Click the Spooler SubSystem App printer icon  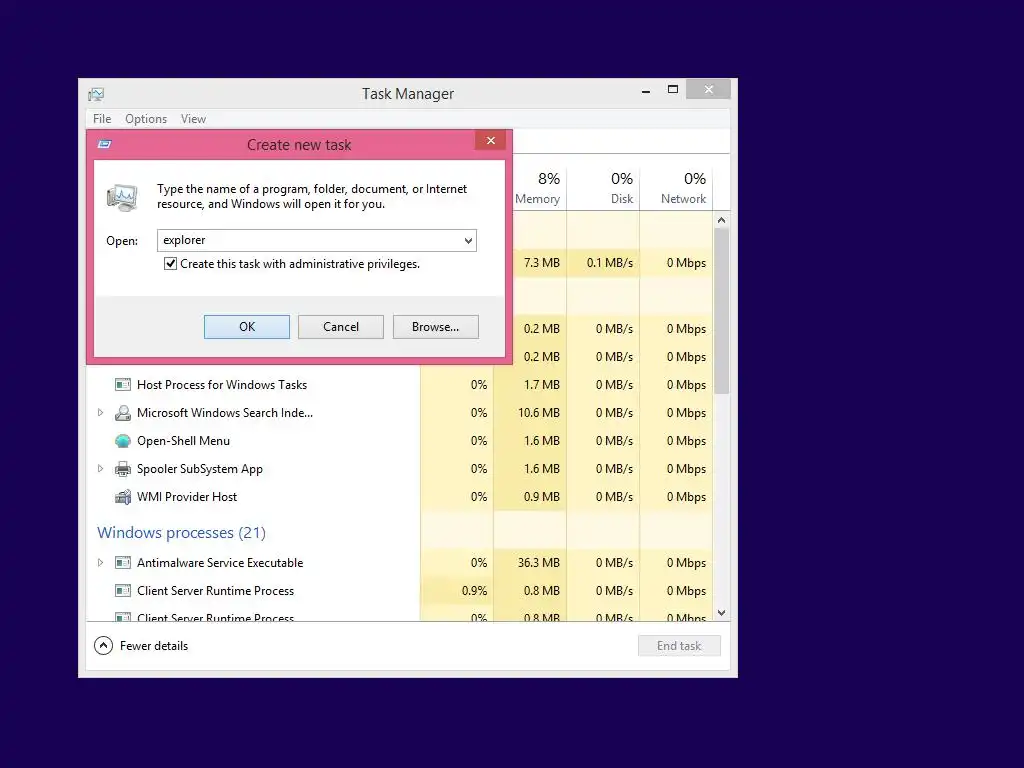[123, 469]
